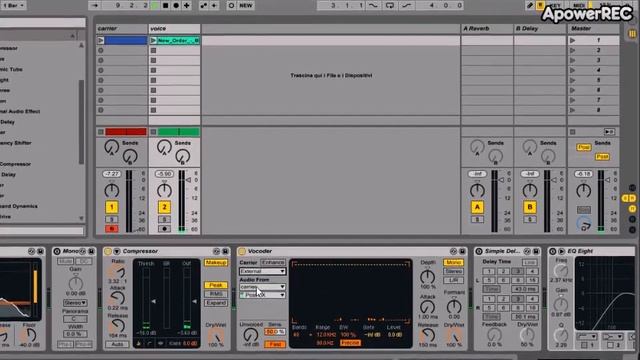Adjust the carrier track pan knob
This screenshot has width=640, height=360.
(x=111, y=191)
